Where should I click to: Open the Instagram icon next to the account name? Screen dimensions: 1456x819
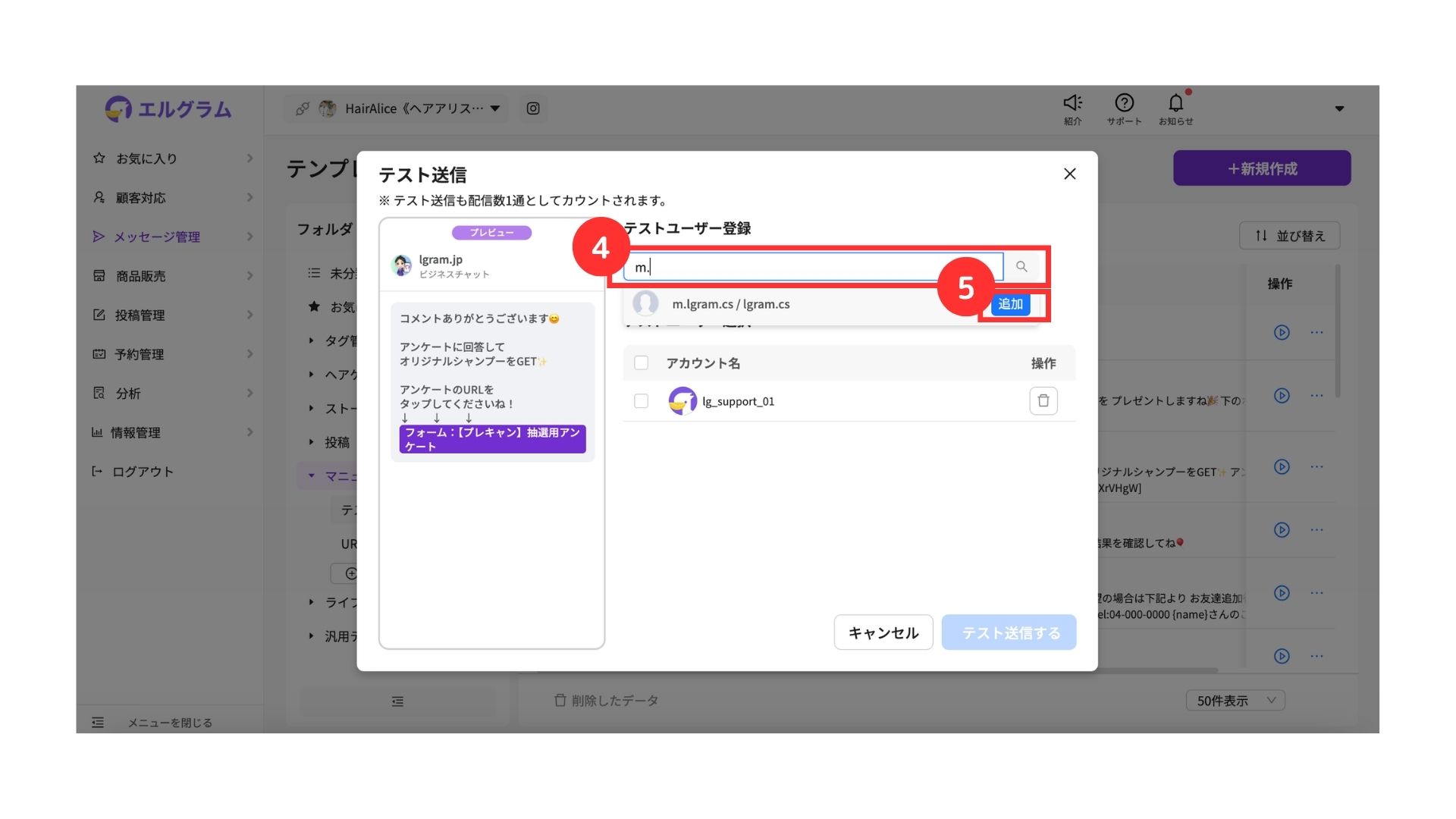coord(533,108)
